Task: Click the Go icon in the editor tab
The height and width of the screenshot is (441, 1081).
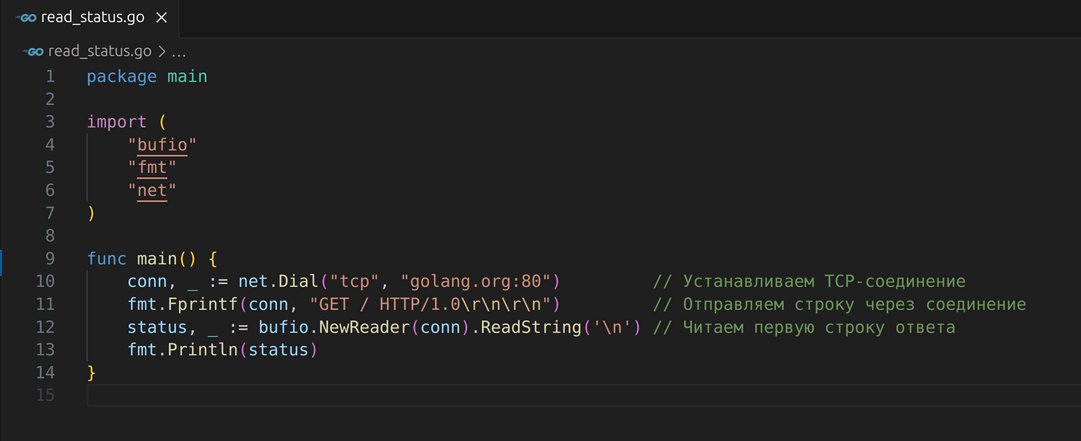Action: (x=26, y=18)
